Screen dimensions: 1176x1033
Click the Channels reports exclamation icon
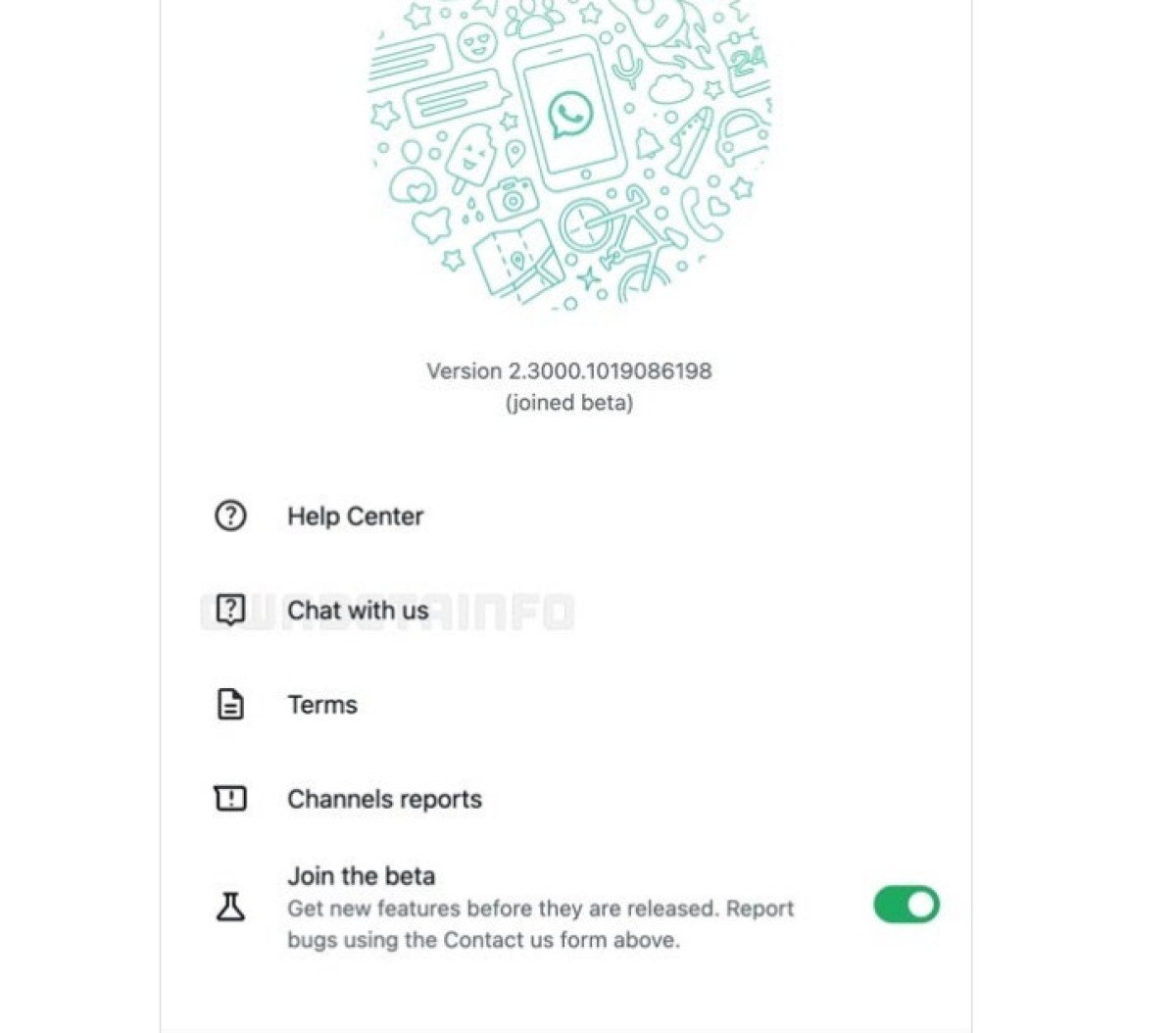[230, 799]
